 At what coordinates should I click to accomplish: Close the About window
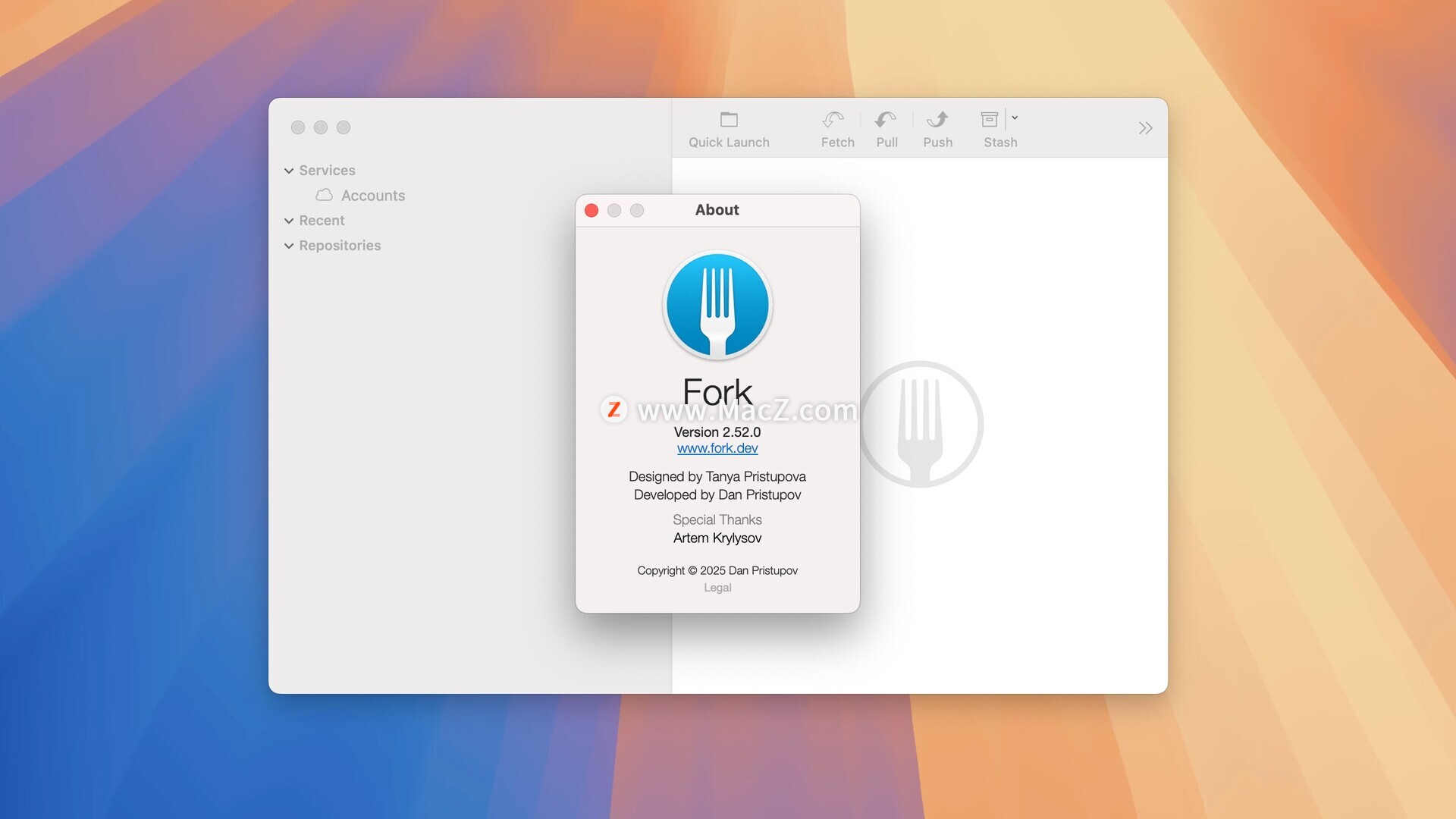[x=591, y=210]
